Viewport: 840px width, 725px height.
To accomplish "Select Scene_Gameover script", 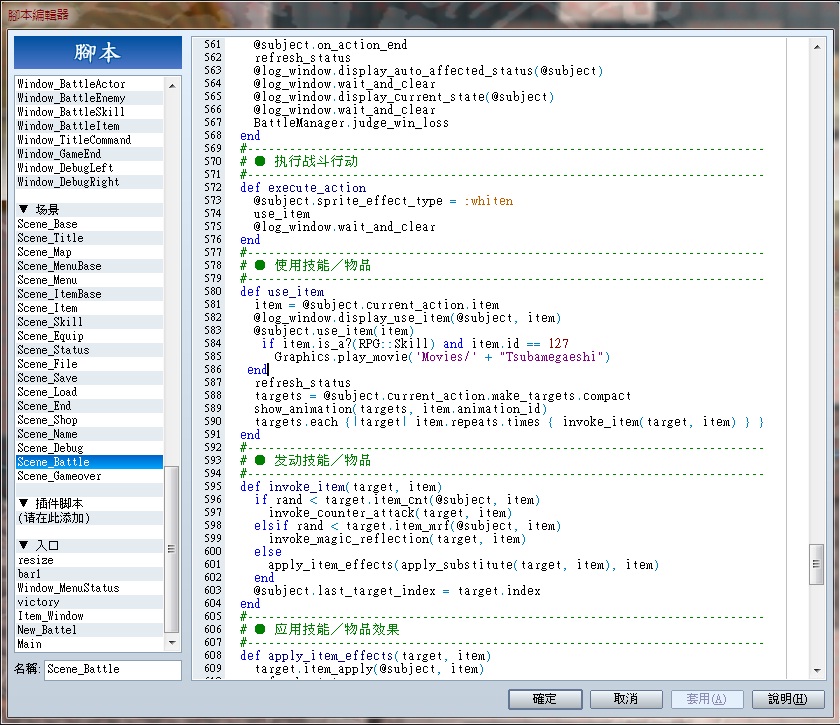I will click(89, 476).
